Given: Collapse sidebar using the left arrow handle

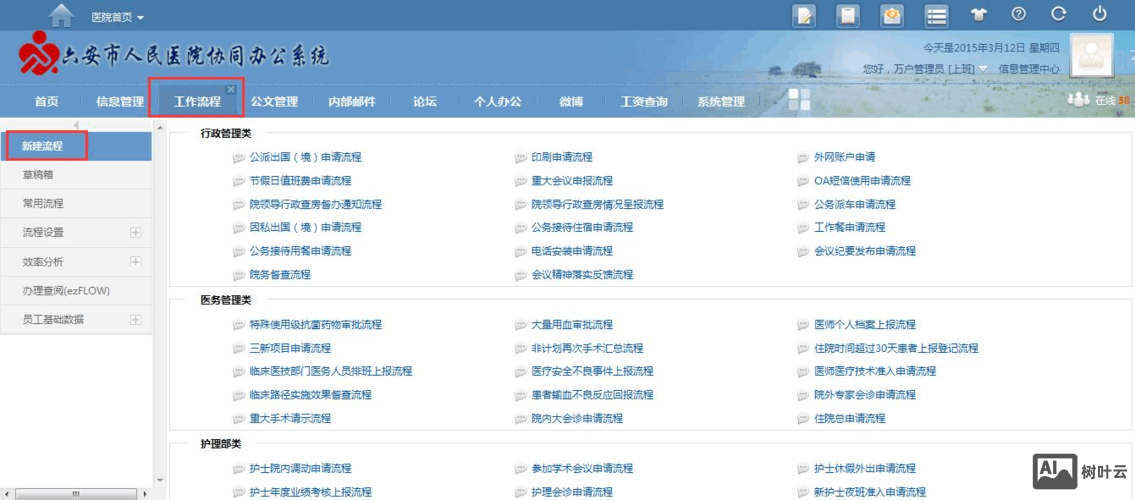Looking at the screenshot, I should pos(76,125).
